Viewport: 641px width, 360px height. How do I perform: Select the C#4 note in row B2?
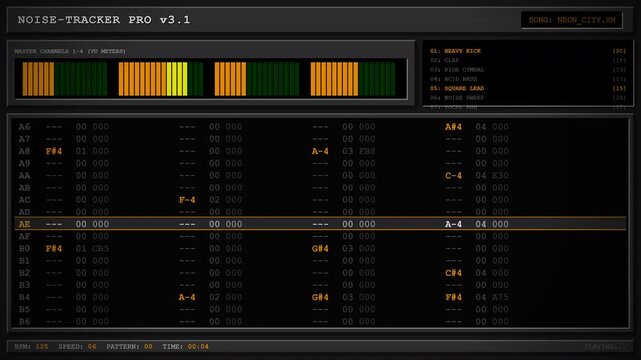453,273
